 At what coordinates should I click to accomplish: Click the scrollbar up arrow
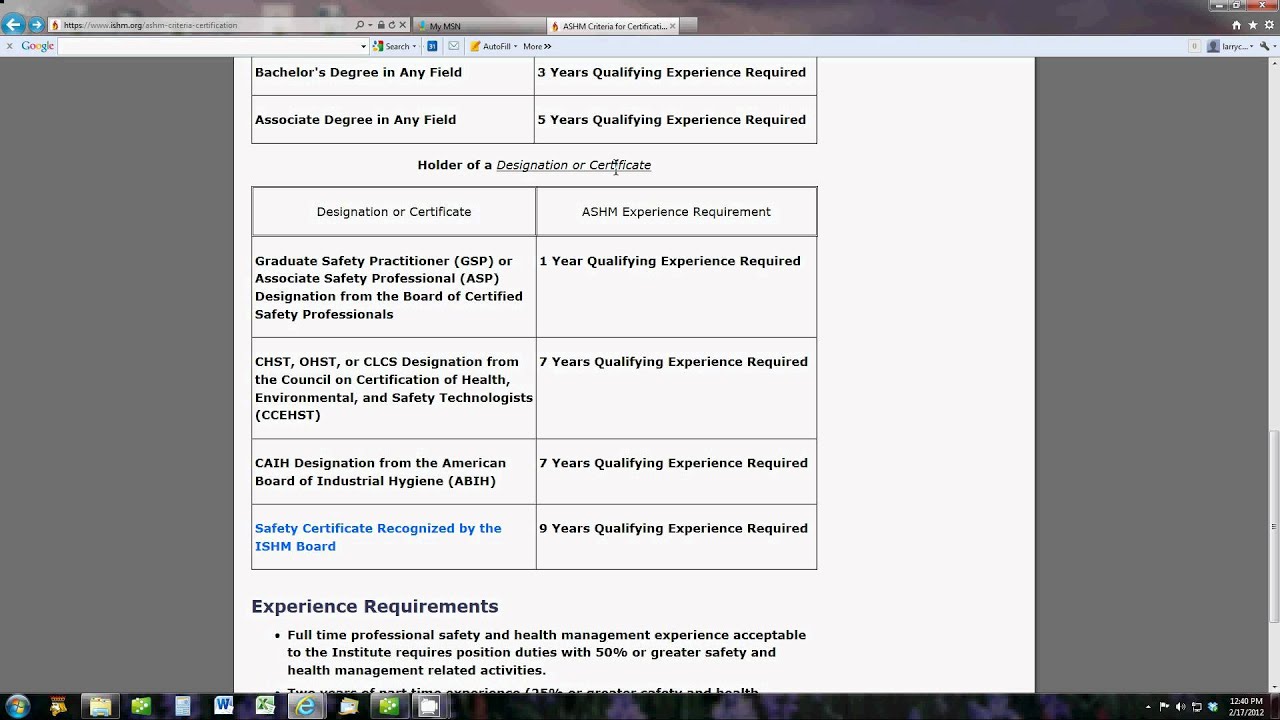[1273, 64]
